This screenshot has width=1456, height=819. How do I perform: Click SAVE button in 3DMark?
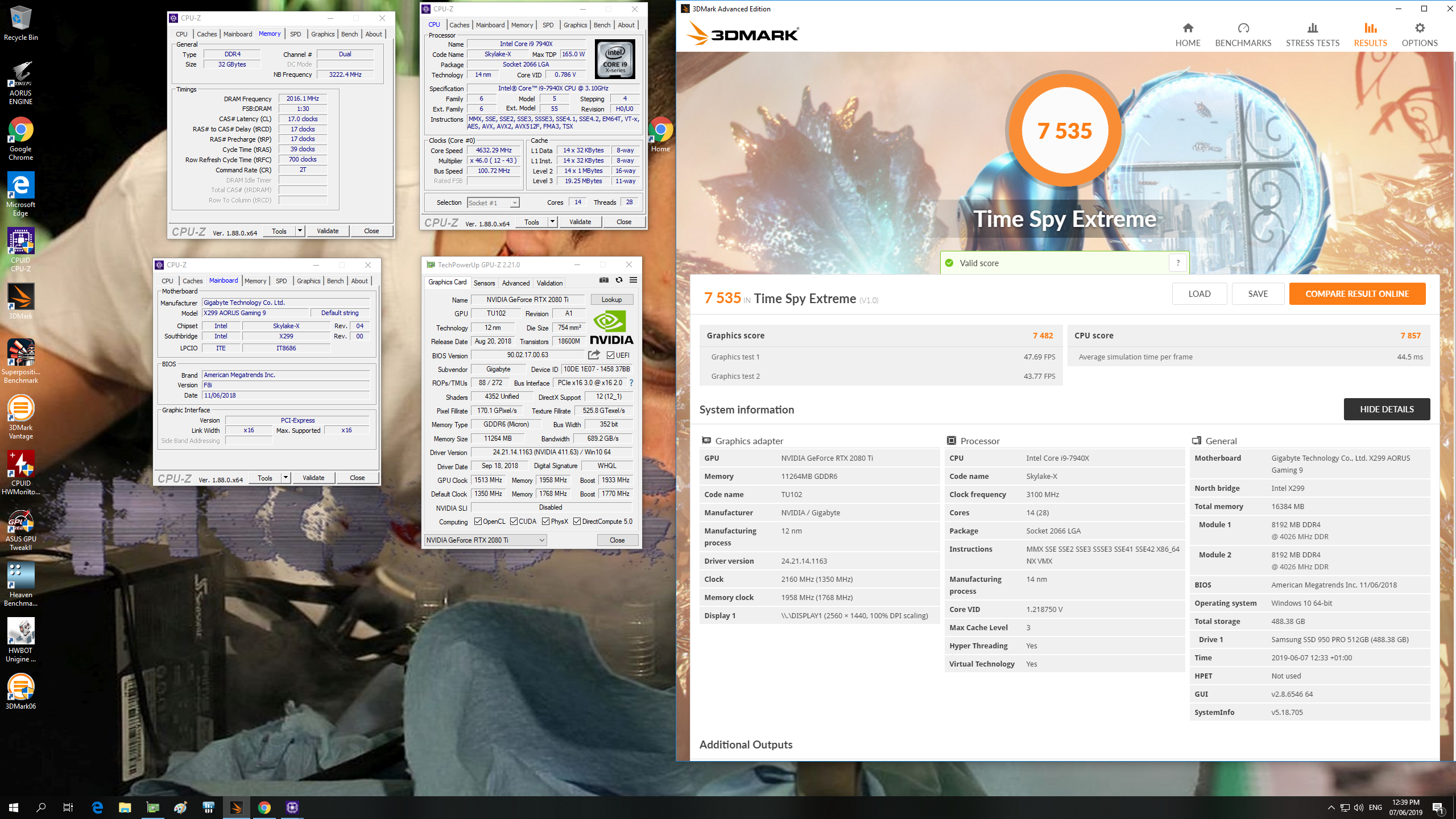(1258, 294)
